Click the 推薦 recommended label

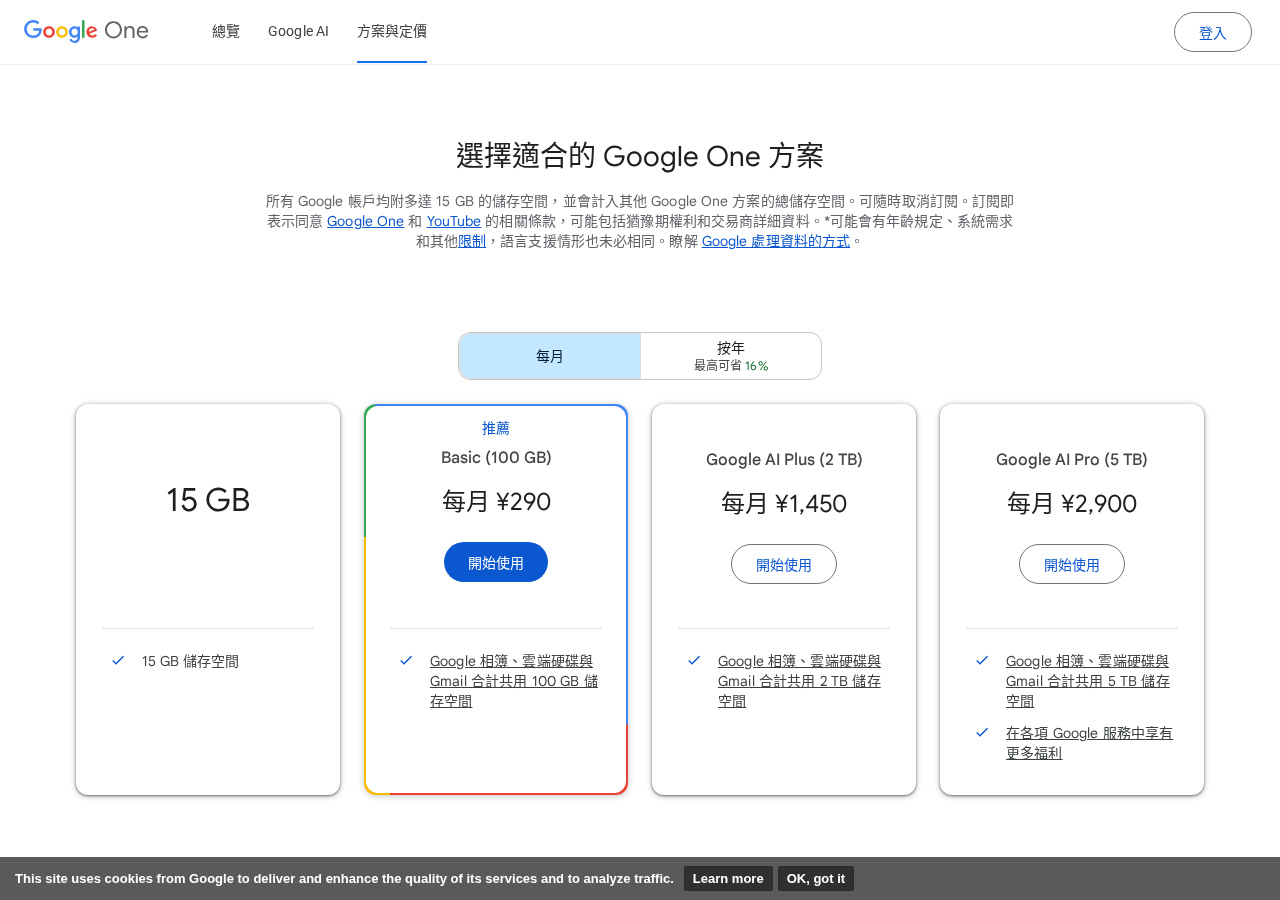[x=496, y=428]
